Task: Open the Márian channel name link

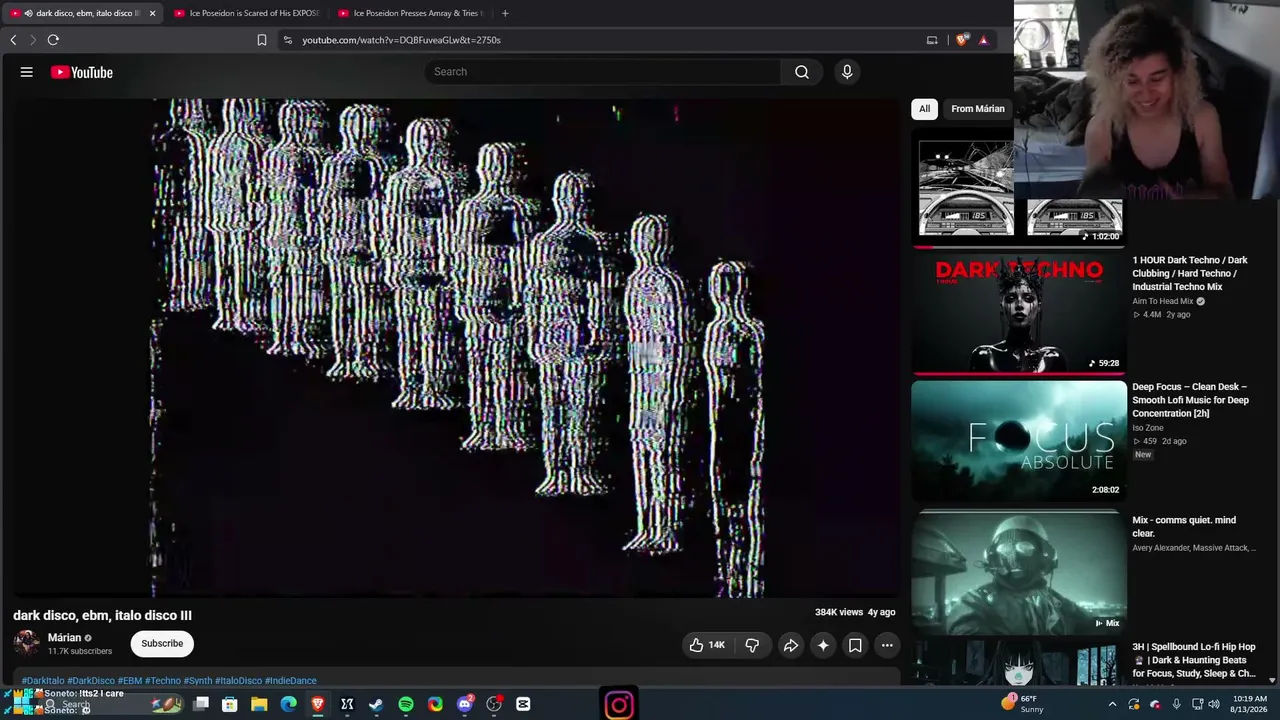Action: pyautogui.click(x=64, y=638)
